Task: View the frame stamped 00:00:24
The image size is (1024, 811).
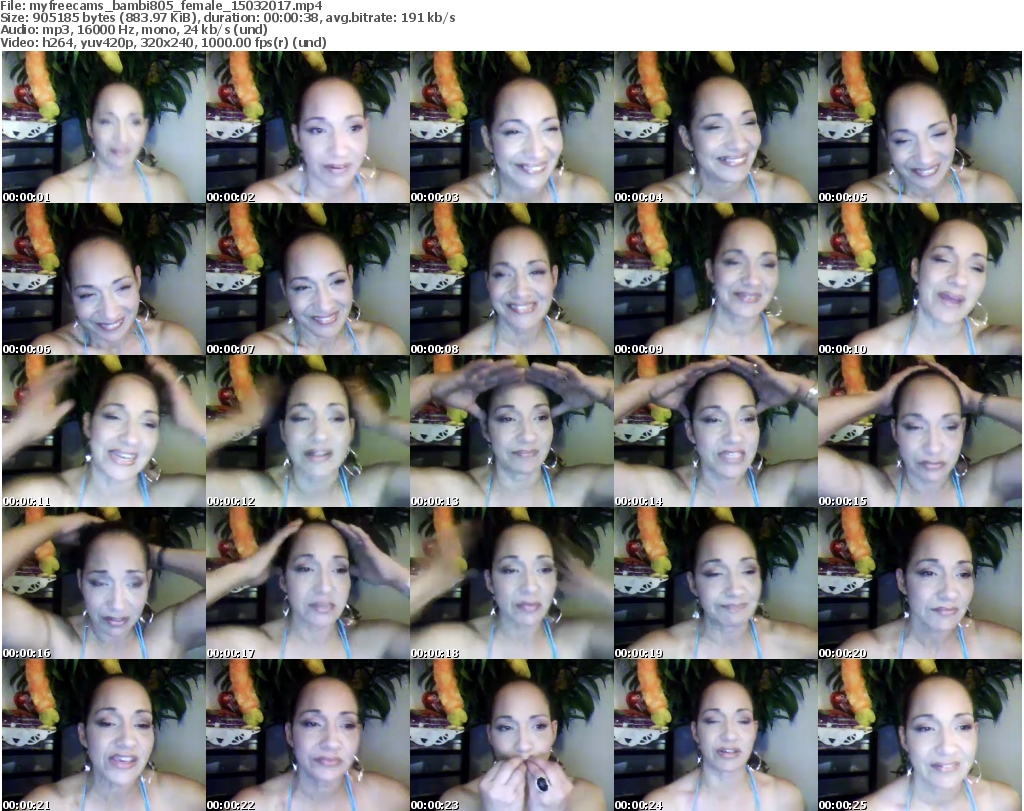Action: (x=716, y=735)
